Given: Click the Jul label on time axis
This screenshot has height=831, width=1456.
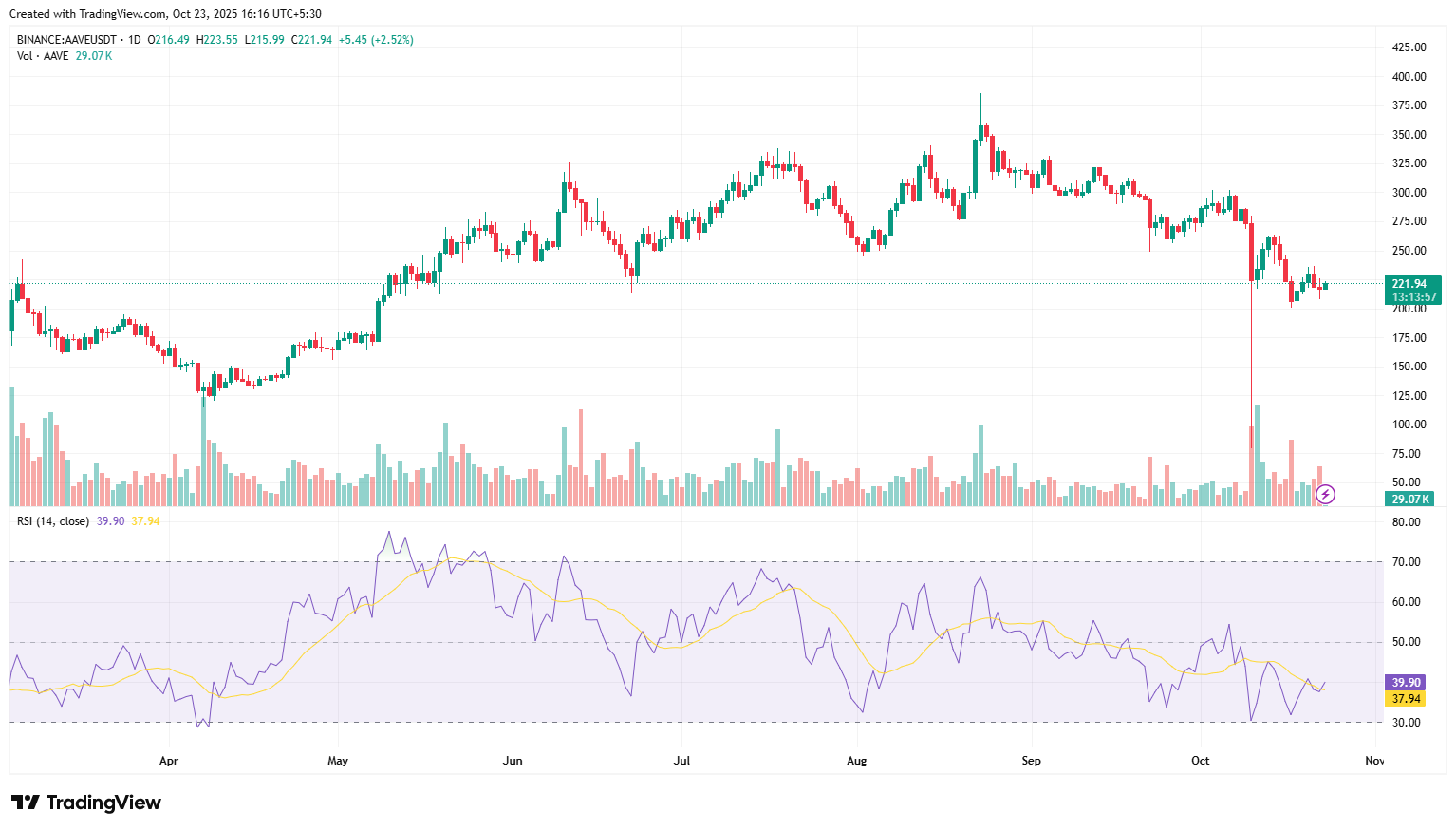Looking at the screenshot, I should [x=681, y=761].
